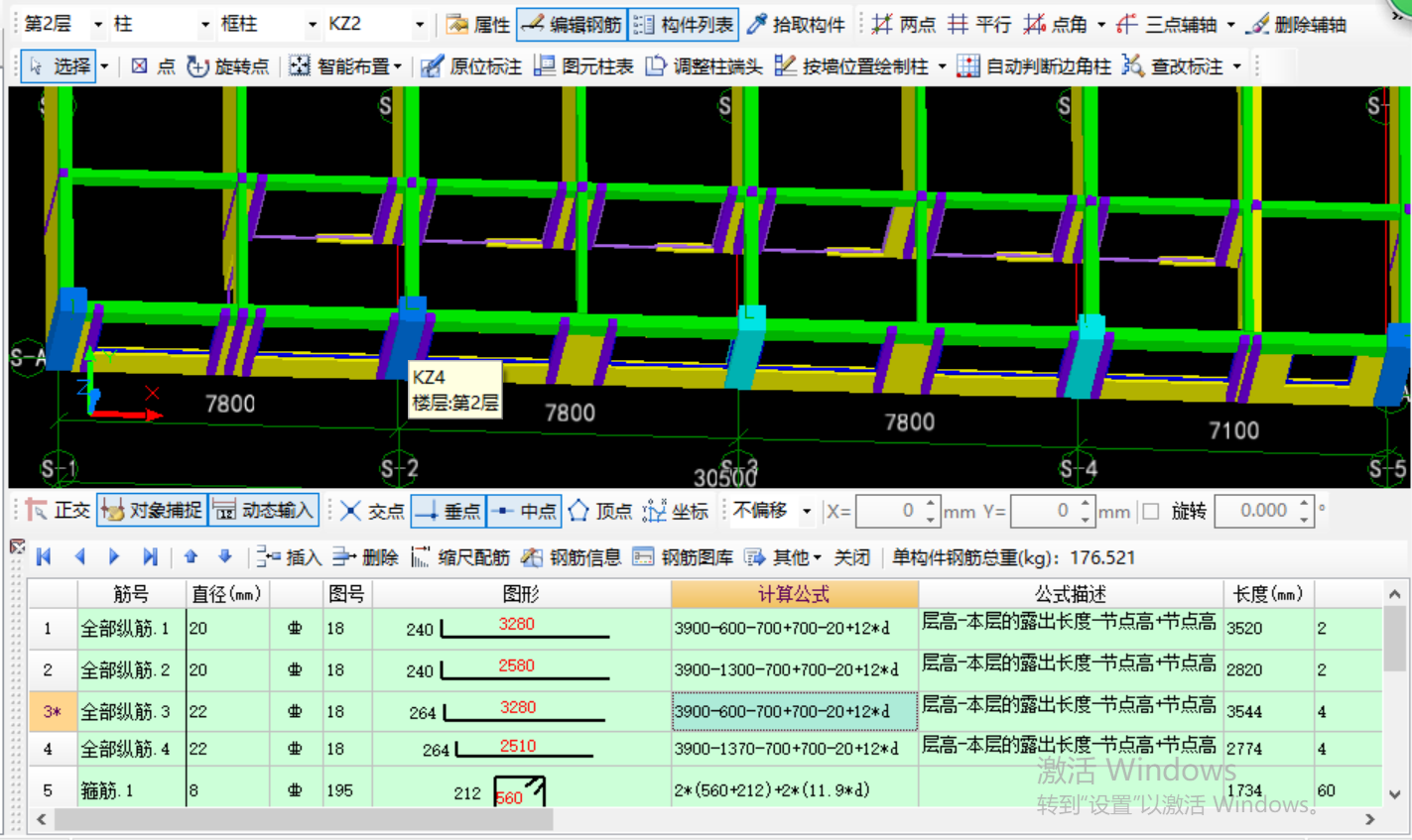The width and height of the screenshot is (1412, 840).
Task: Go to previous rebar record
Action: tap(79, 557)
